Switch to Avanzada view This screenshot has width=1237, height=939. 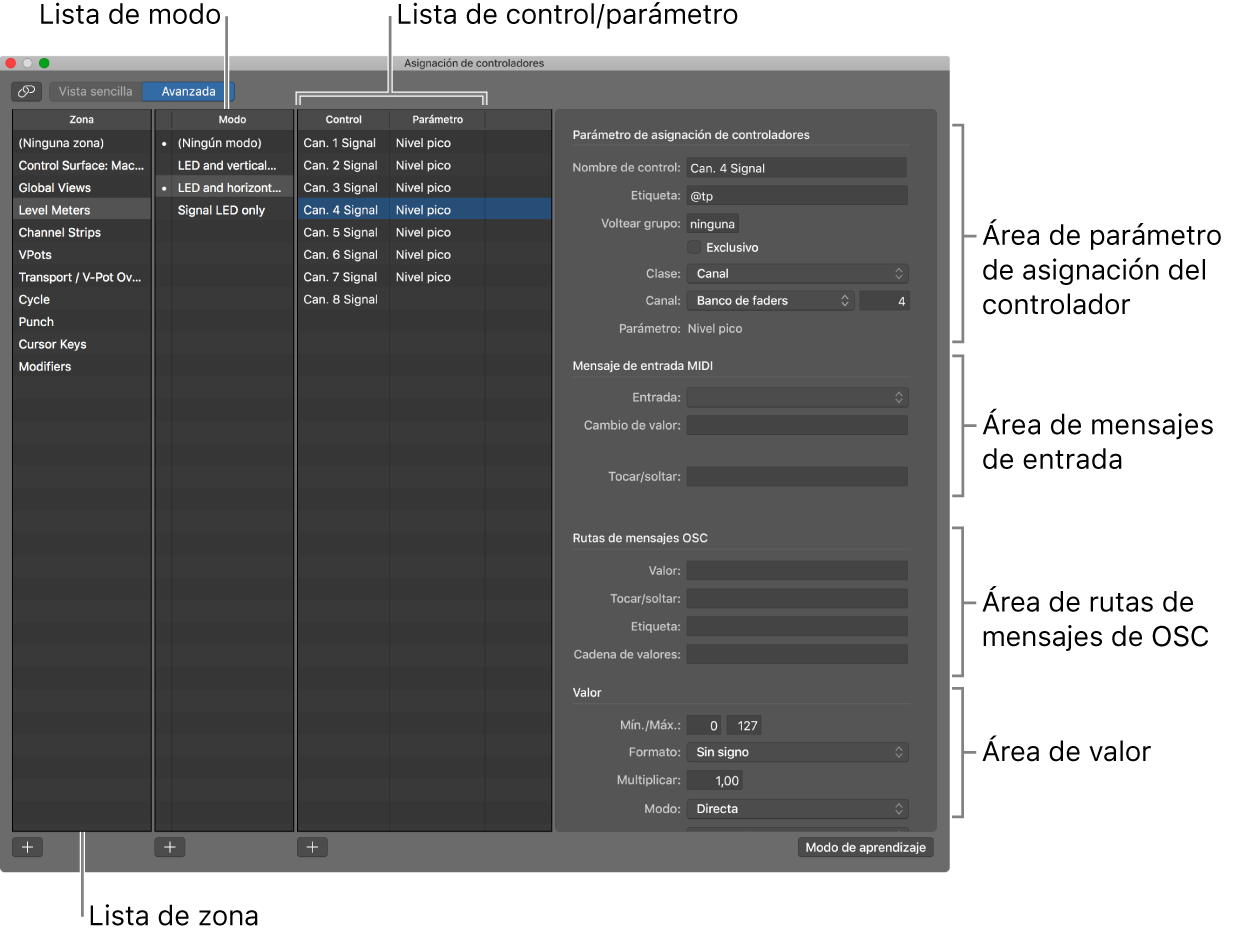[188, 91]
